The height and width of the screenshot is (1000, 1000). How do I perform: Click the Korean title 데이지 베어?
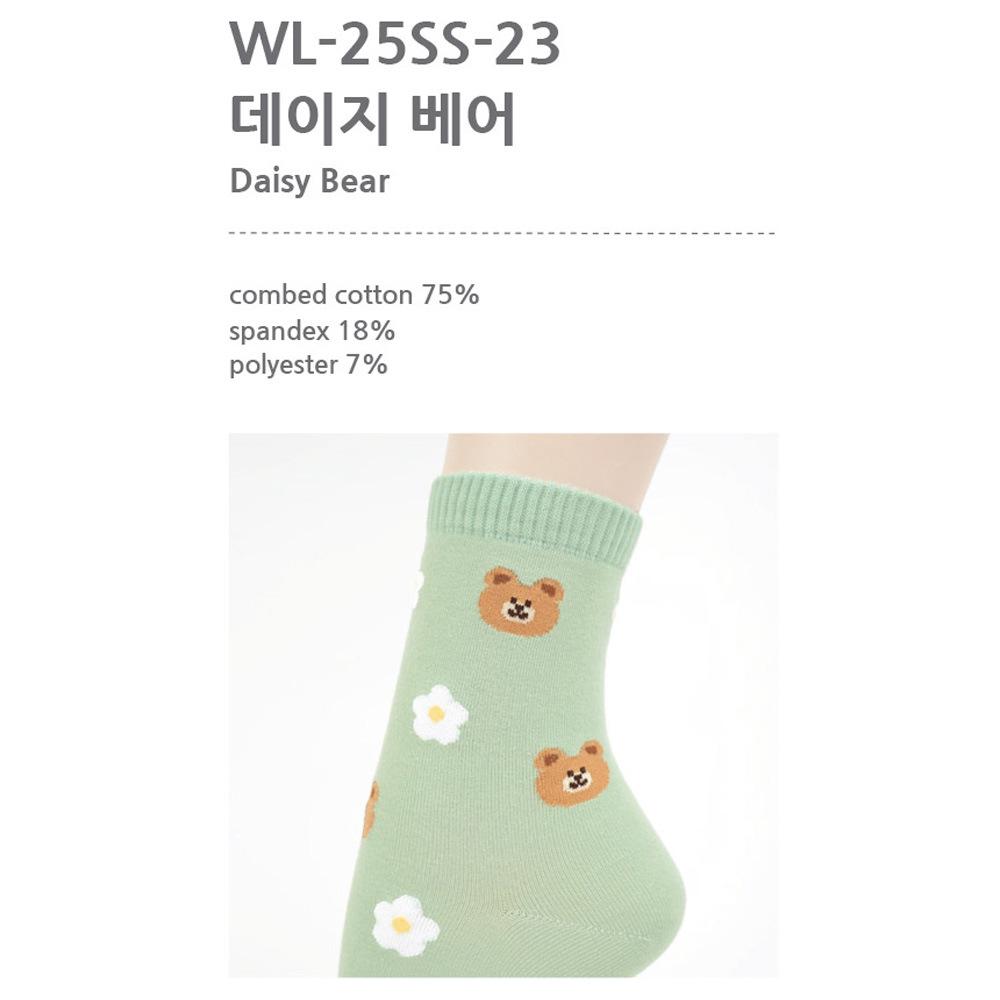[372, 120]
